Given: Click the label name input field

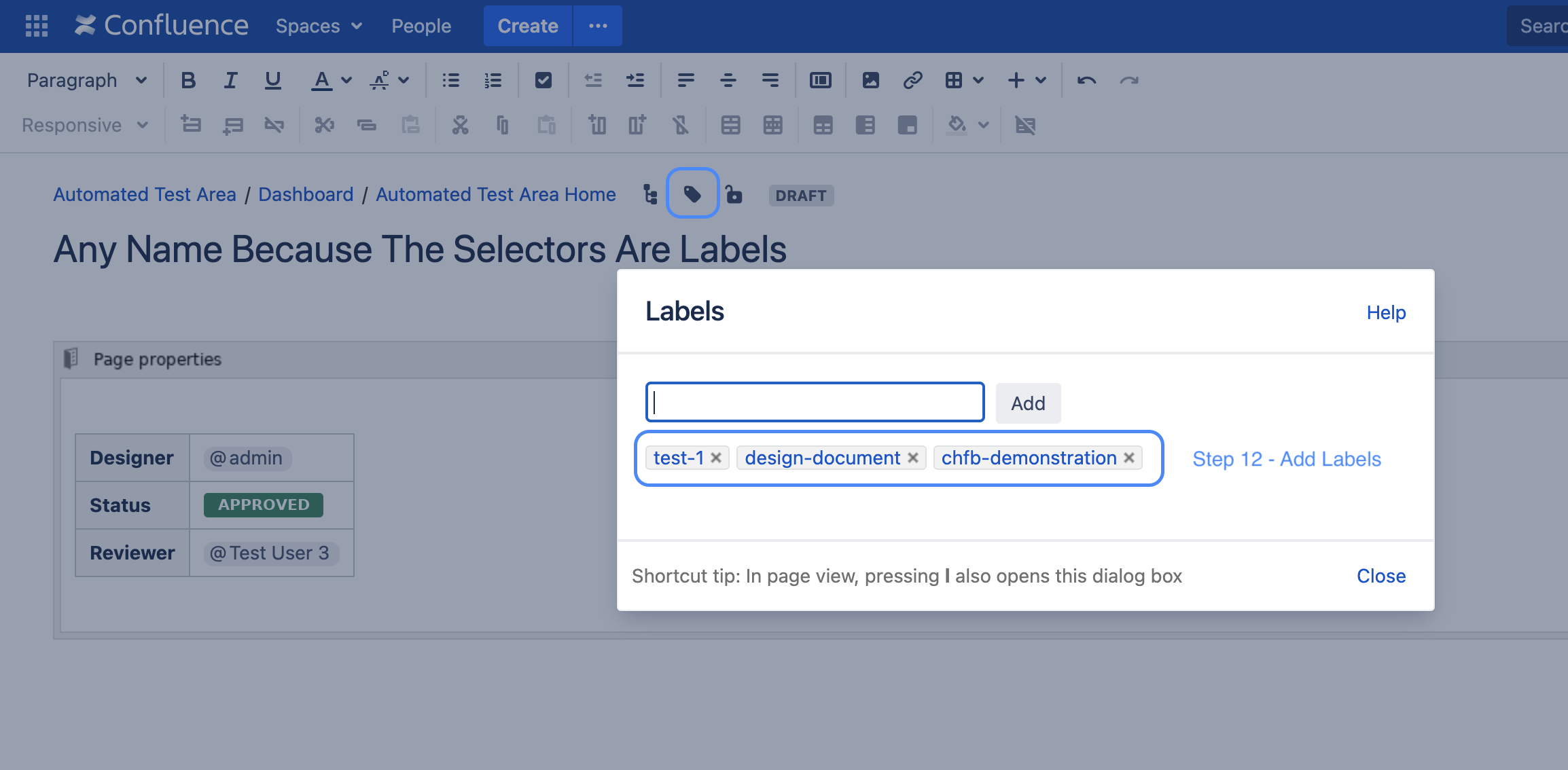Looking at the screenshot, I should pos(815,403).
